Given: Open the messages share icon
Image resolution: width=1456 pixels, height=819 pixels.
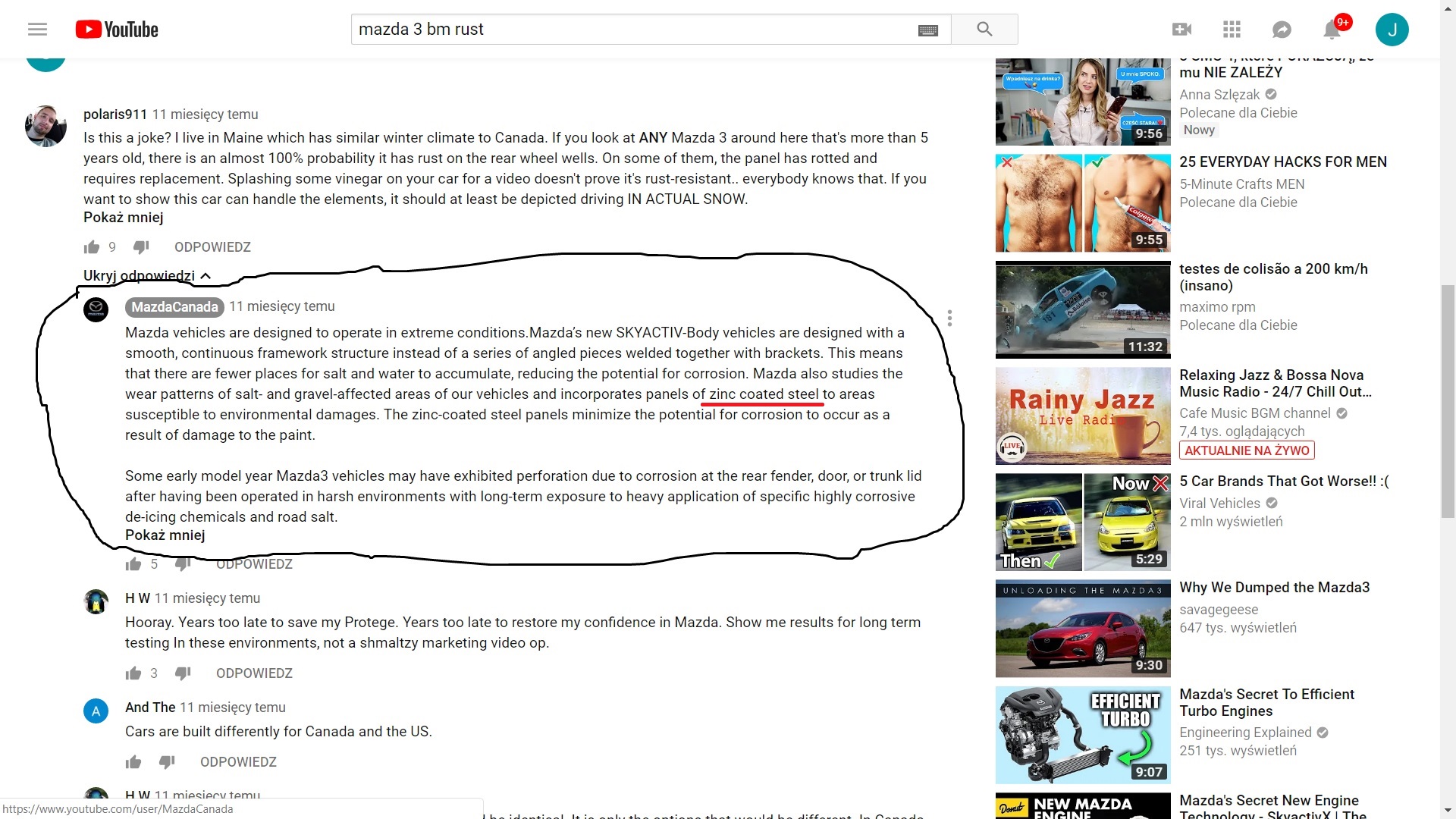Looking at the screenshot, I should 1282,30.
